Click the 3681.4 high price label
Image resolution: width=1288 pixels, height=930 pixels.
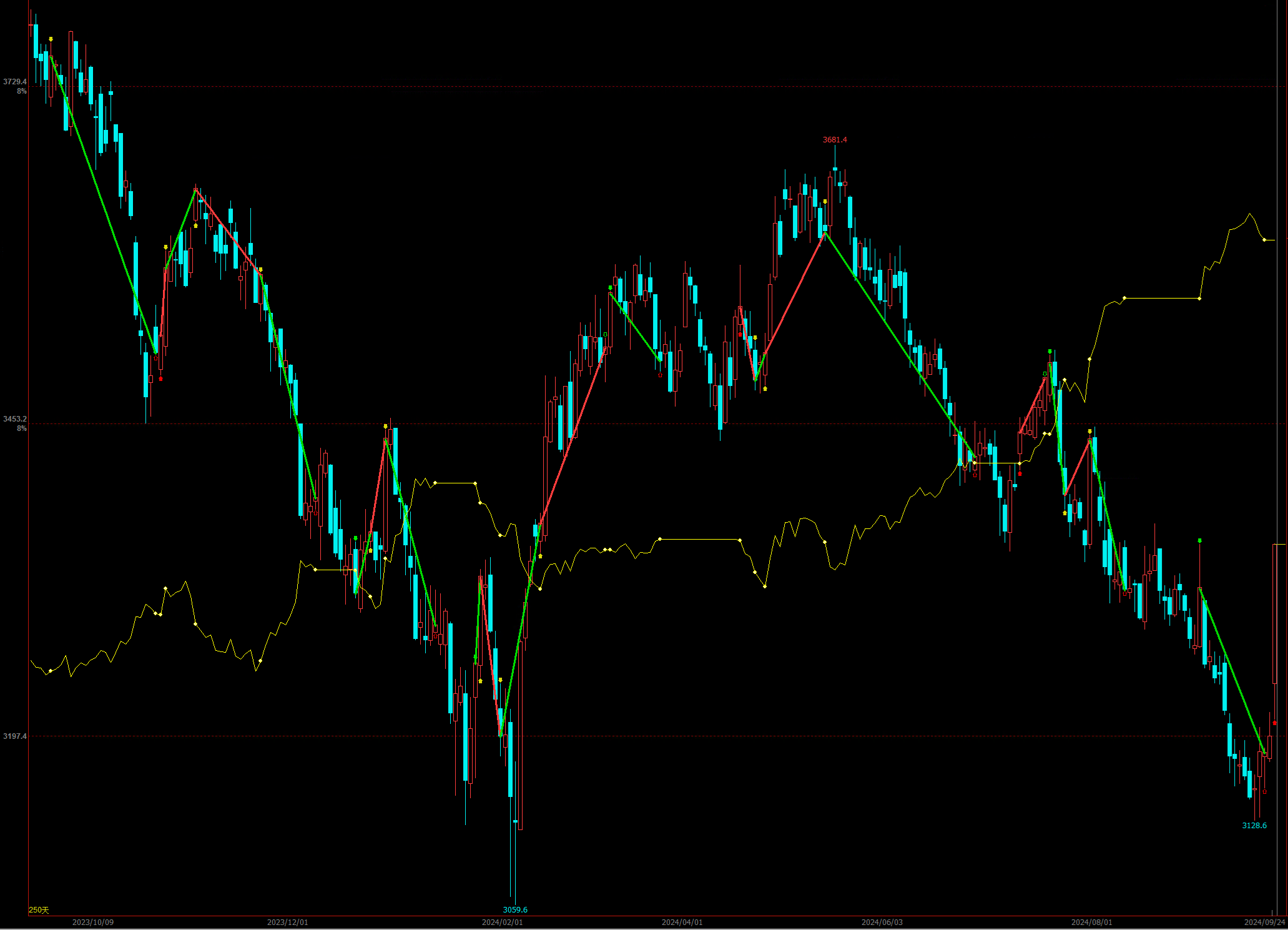[x=835, y=140]
